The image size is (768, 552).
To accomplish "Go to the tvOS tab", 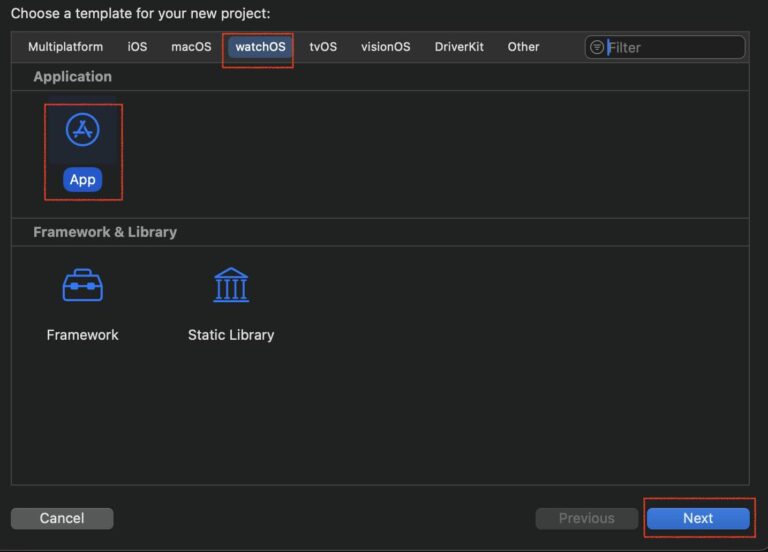I will click(x=323, y=47).
